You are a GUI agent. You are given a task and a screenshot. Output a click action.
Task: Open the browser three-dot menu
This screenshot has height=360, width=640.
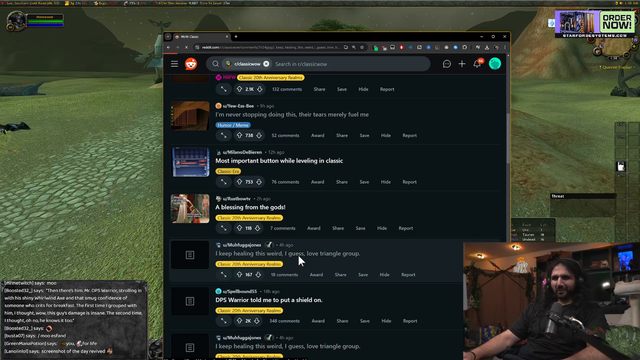tap(505, 47)
